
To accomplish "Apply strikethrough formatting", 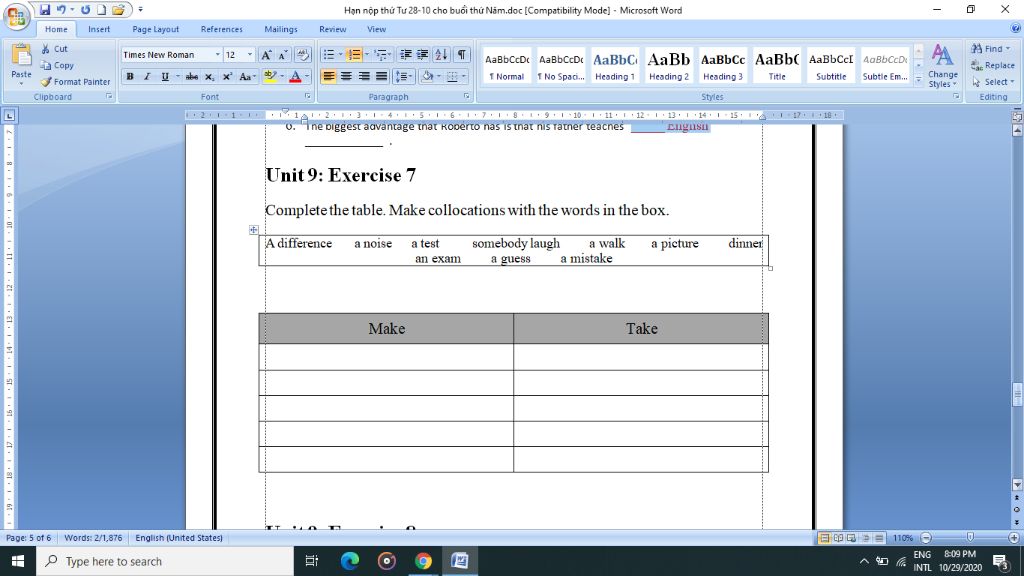I will click(x=191, y=76).
